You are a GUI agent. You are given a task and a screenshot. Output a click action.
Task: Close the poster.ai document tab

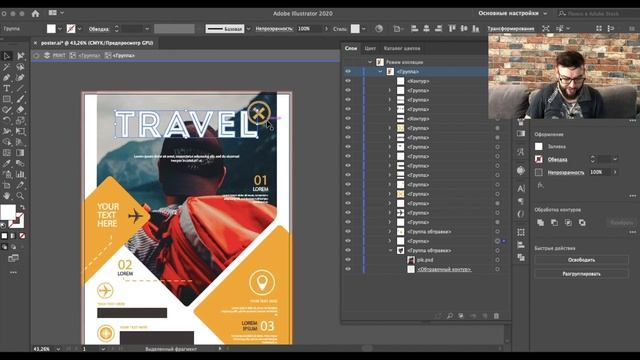click(x=35, y=43)
